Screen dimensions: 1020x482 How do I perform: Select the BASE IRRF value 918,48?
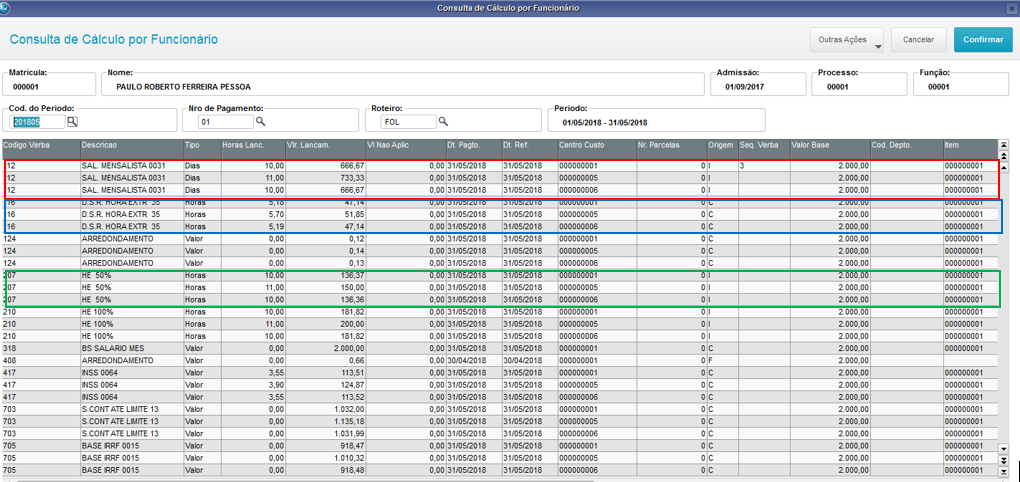point(325,470)
